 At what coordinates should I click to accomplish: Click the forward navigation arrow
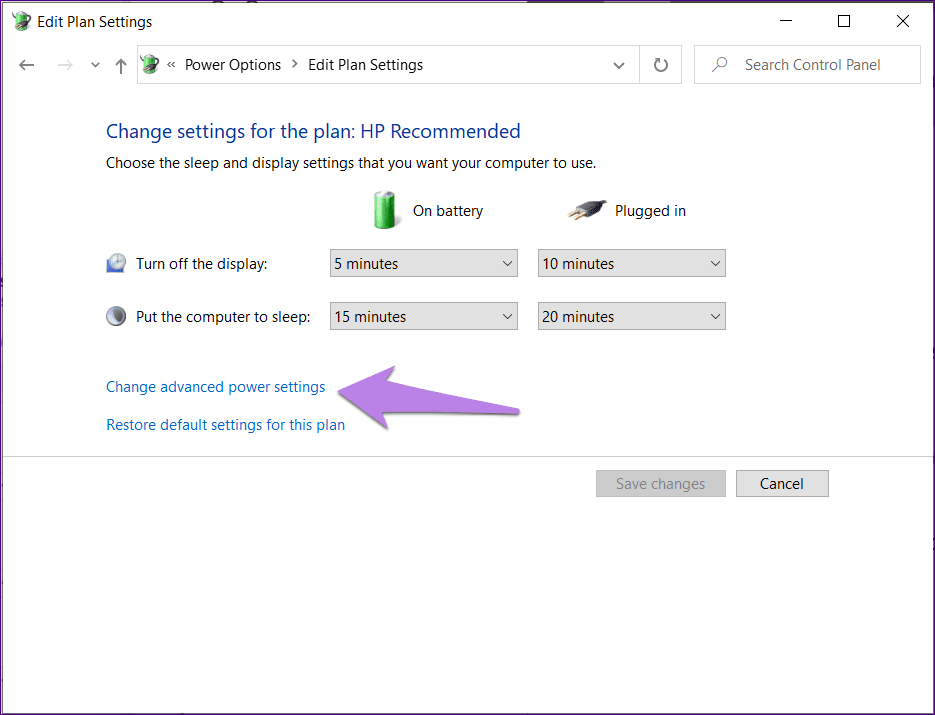click(x=65, y=65)
